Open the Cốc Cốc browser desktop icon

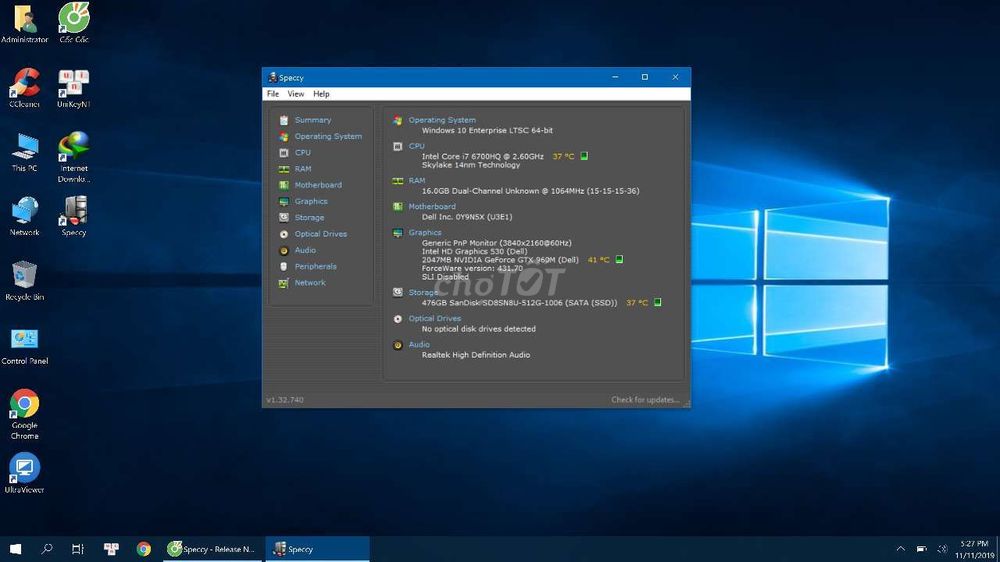point(74,24)
